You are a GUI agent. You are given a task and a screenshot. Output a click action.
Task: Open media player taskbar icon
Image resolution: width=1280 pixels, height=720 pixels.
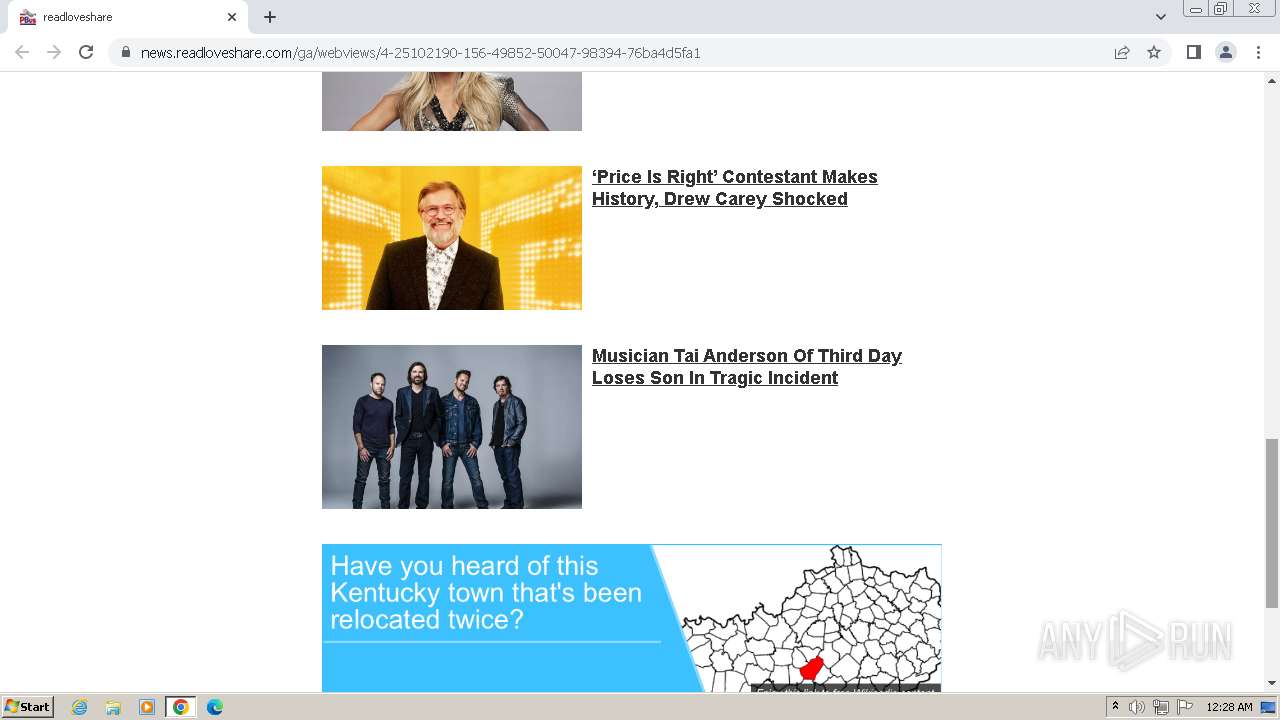[x=147, y=707]
